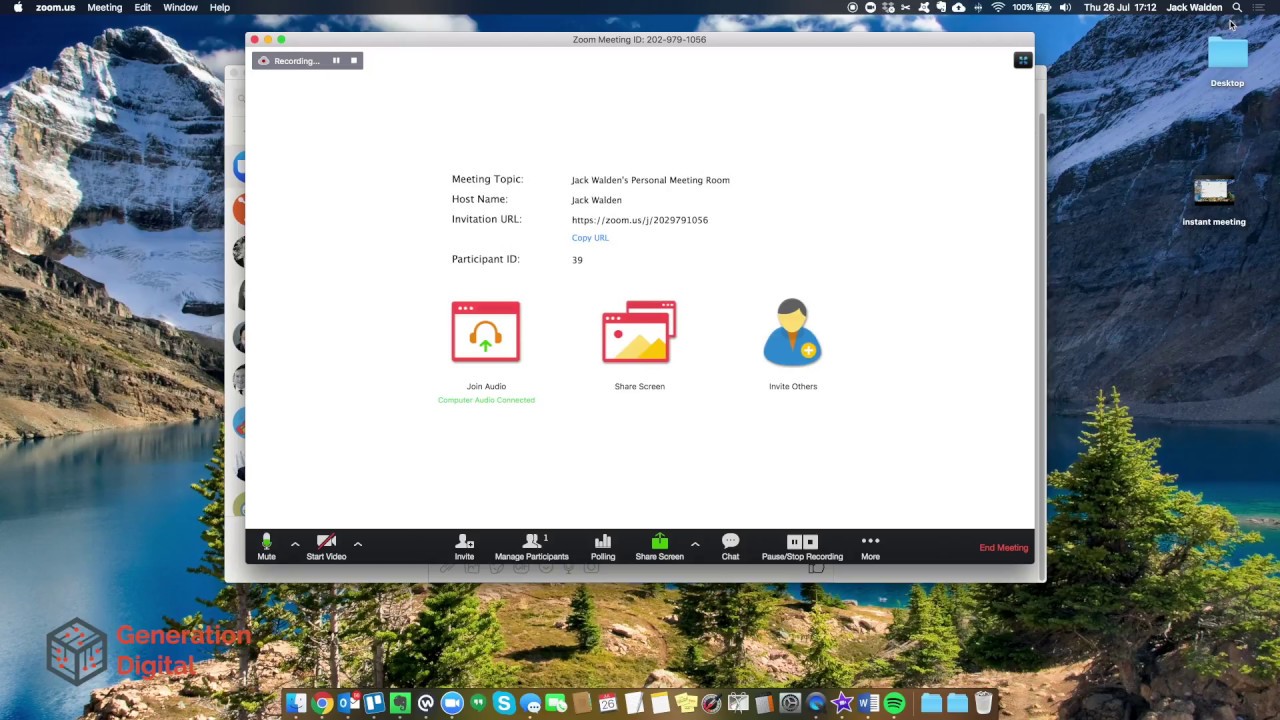
Task: Click End Meeting
Action: pos(1003,548)
